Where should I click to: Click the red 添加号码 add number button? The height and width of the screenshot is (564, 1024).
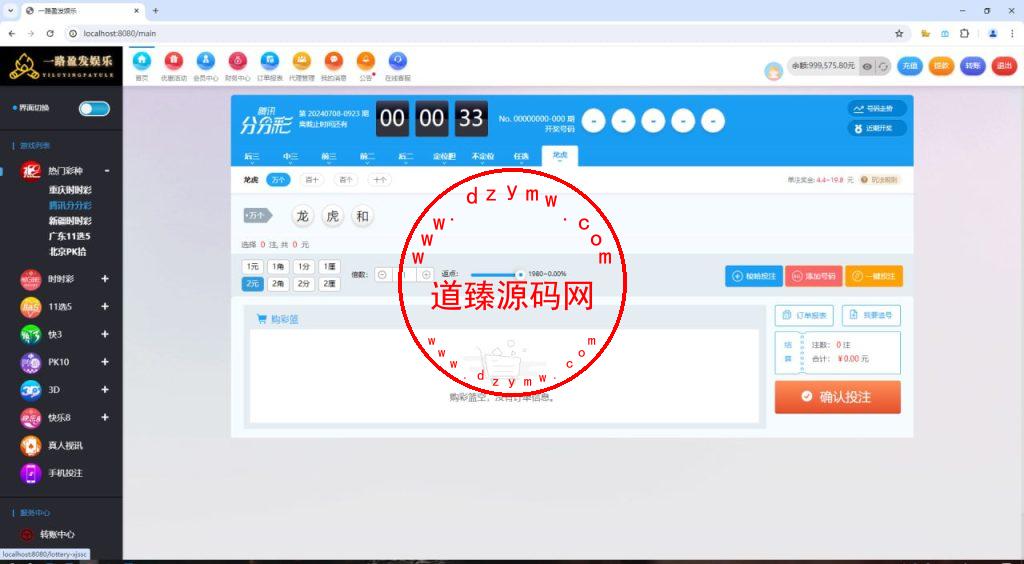pyautogui.click(x=814, y=276)
